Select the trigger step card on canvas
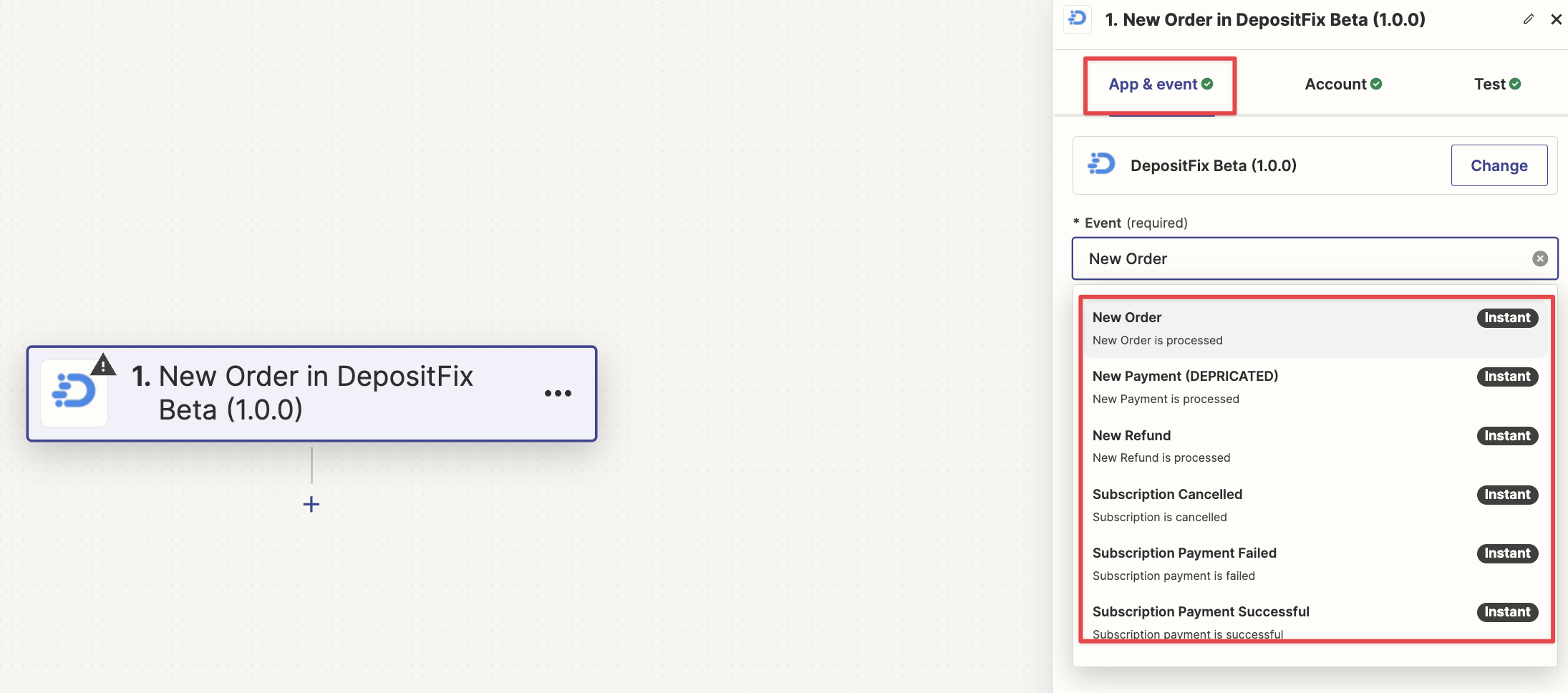1568x693 pixels. (x=311, y=394)
